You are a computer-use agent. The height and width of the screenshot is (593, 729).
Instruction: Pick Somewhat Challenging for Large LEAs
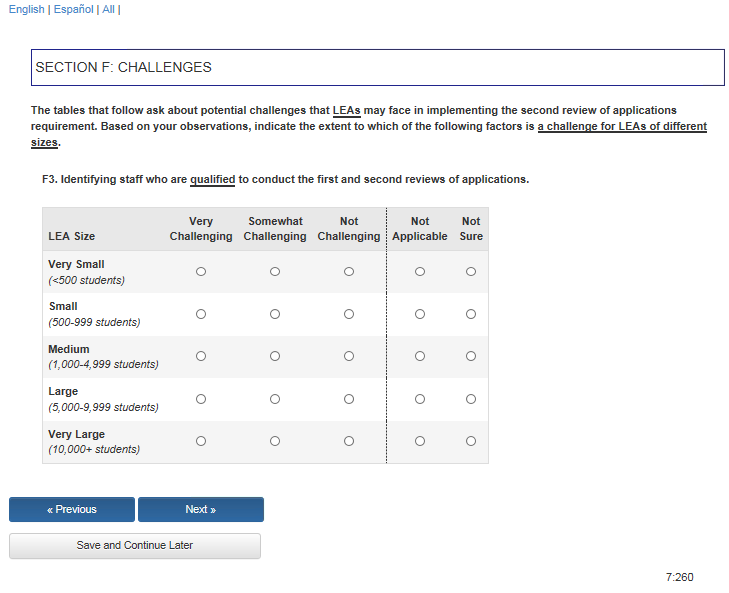point(275,399)
